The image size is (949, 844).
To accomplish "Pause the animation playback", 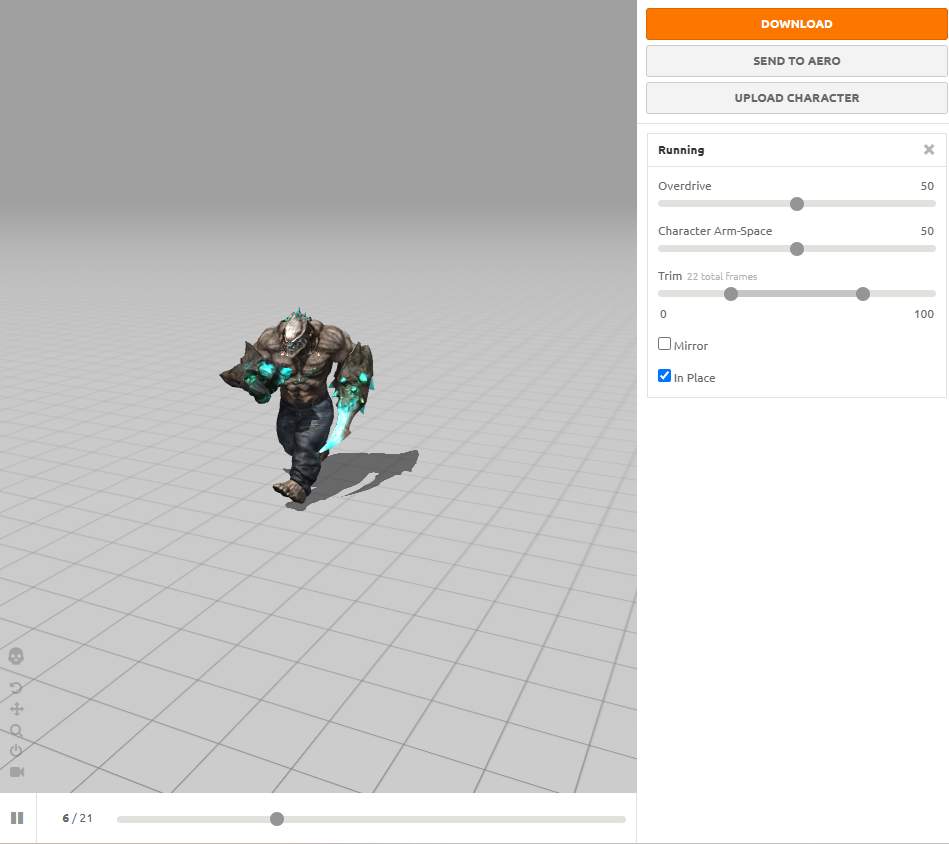I will pyautogui.click(x=17, y=818).
